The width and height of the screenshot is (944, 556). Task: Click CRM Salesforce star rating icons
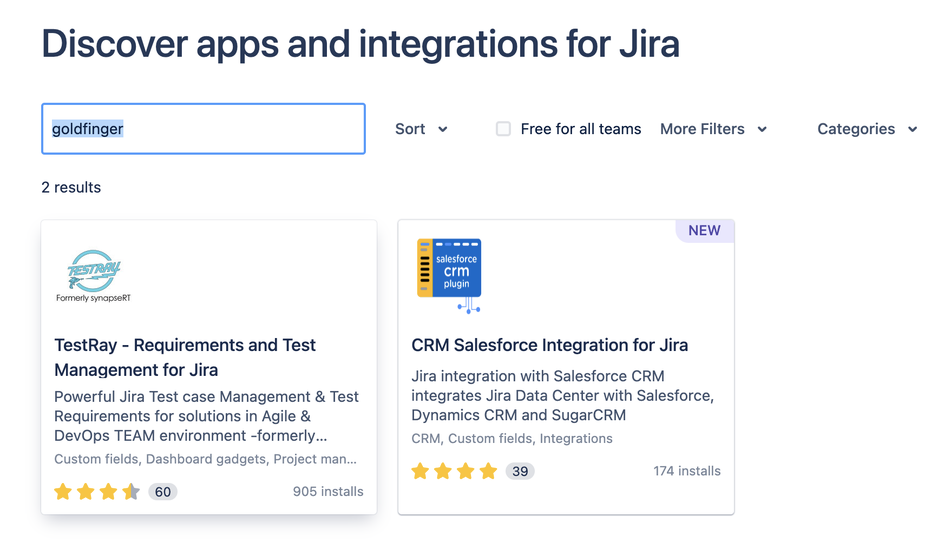pyautogui.click(x=454, y=471)
